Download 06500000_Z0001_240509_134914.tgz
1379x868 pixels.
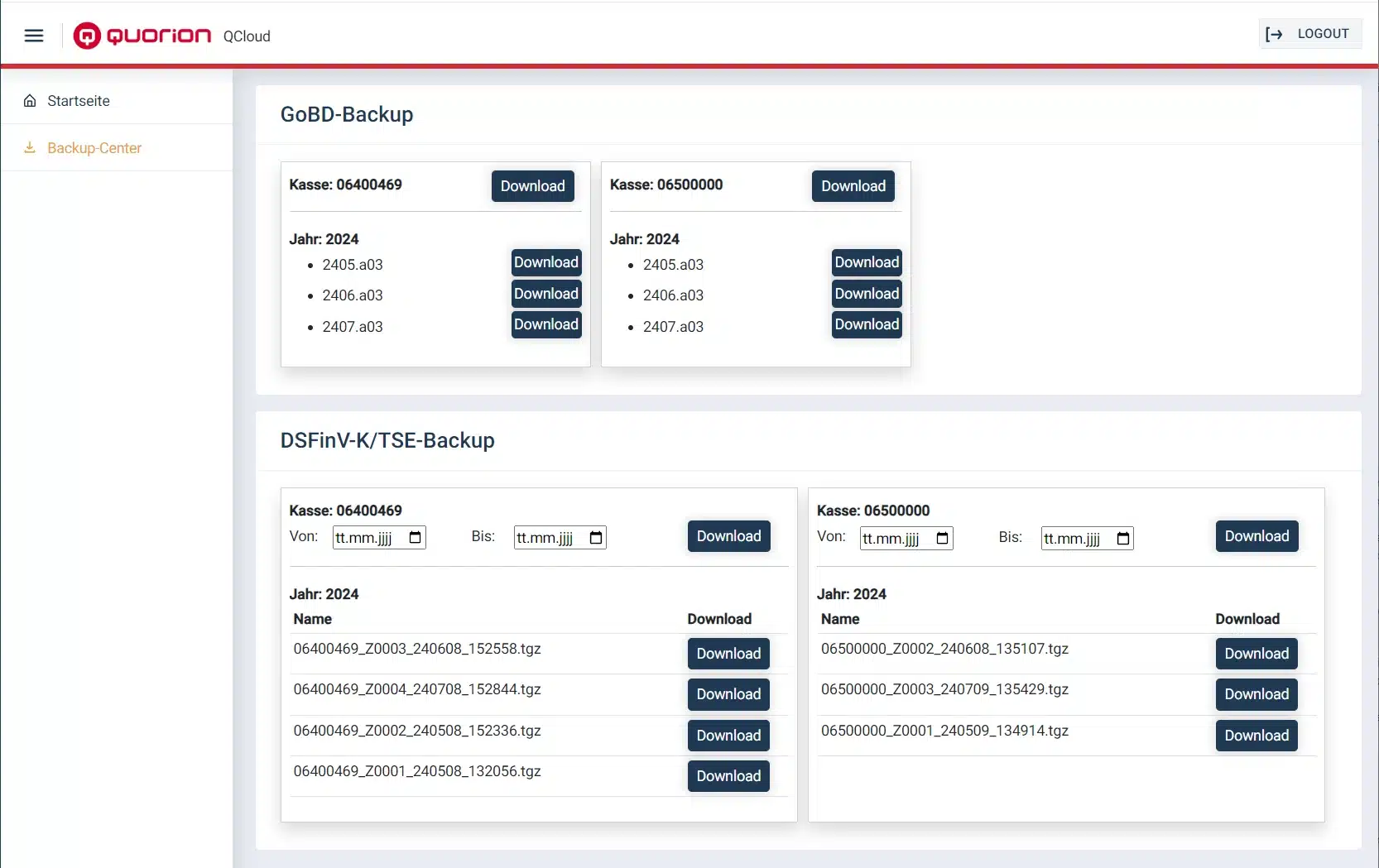pyautogui.click(x=1256, y=736)
